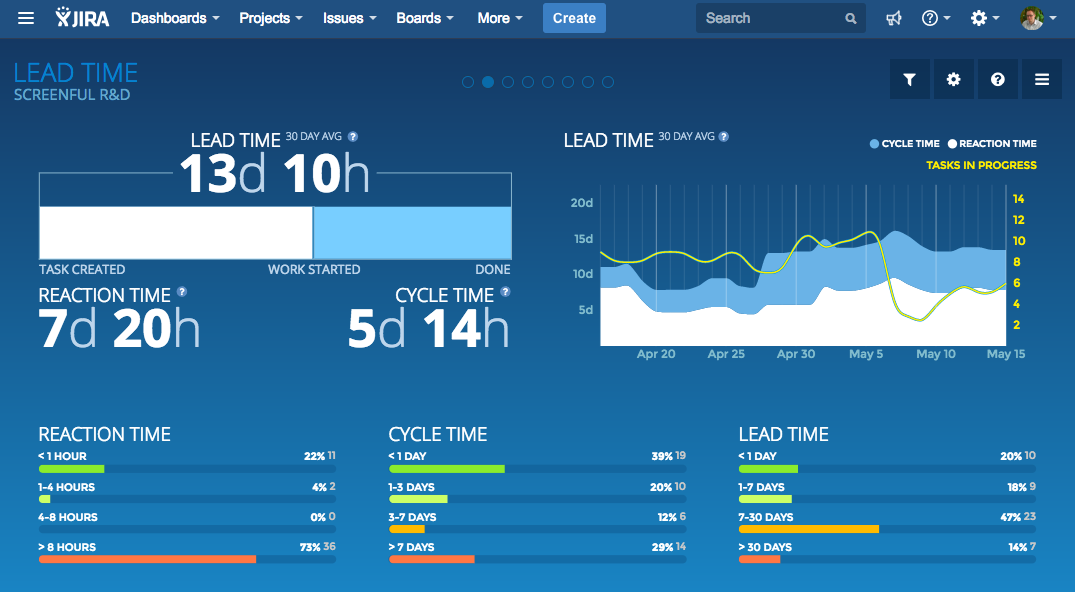Click the dashboard filter funnel button
Screen dimensions: 1075x592
pos(910,80)
